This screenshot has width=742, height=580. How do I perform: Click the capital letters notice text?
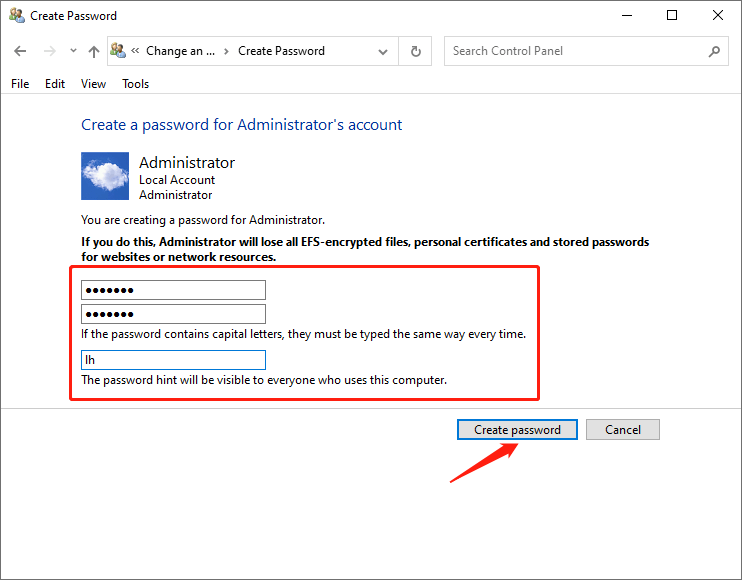(x=303, y=334)
